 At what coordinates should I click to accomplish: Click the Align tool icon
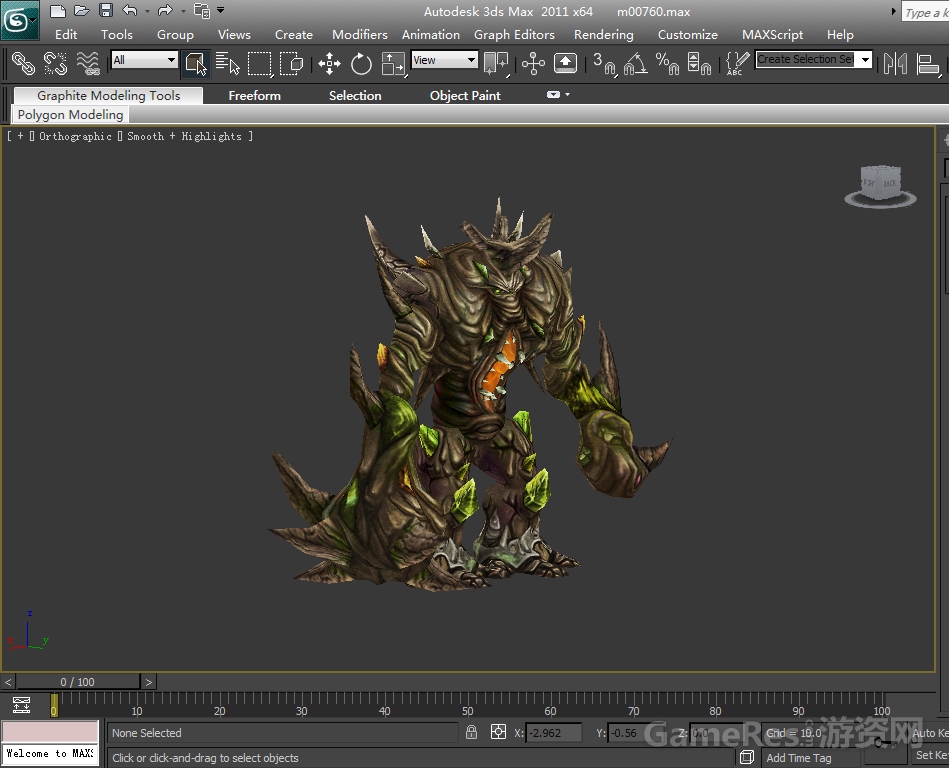[927, 64]
